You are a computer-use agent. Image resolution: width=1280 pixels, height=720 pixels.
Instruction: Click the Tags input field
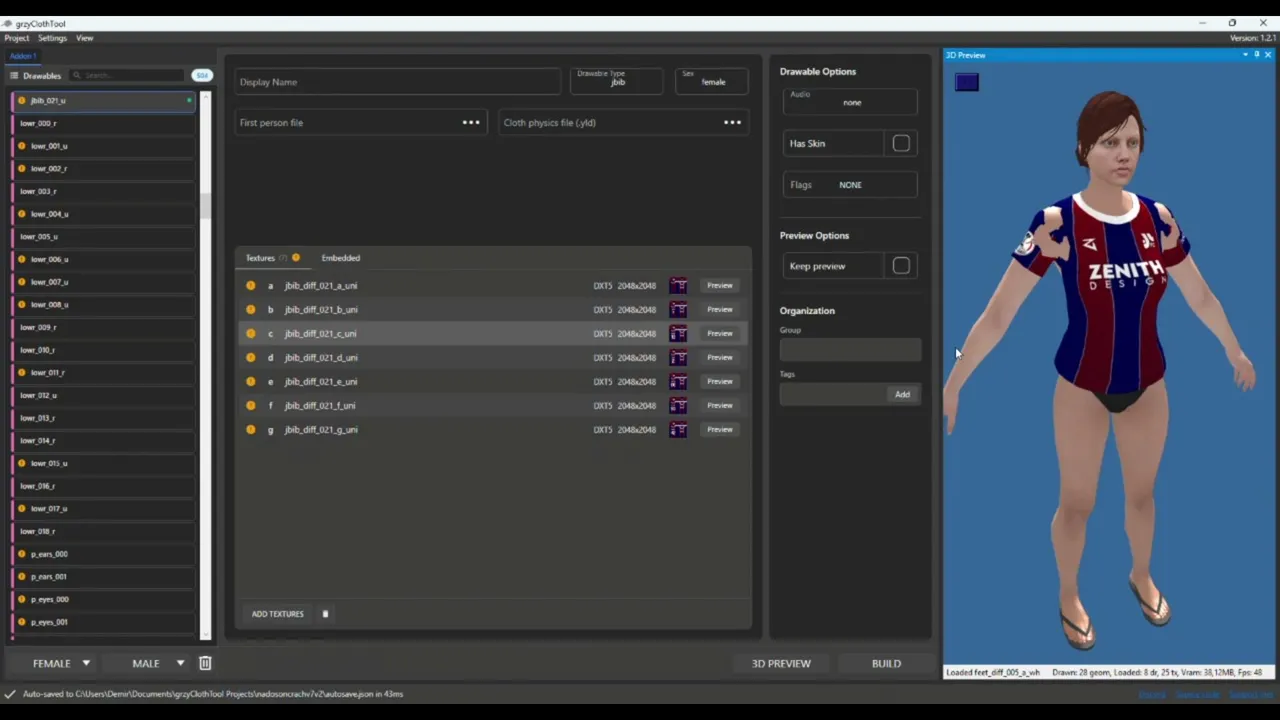pyautogui.click(x=832, y=395)
